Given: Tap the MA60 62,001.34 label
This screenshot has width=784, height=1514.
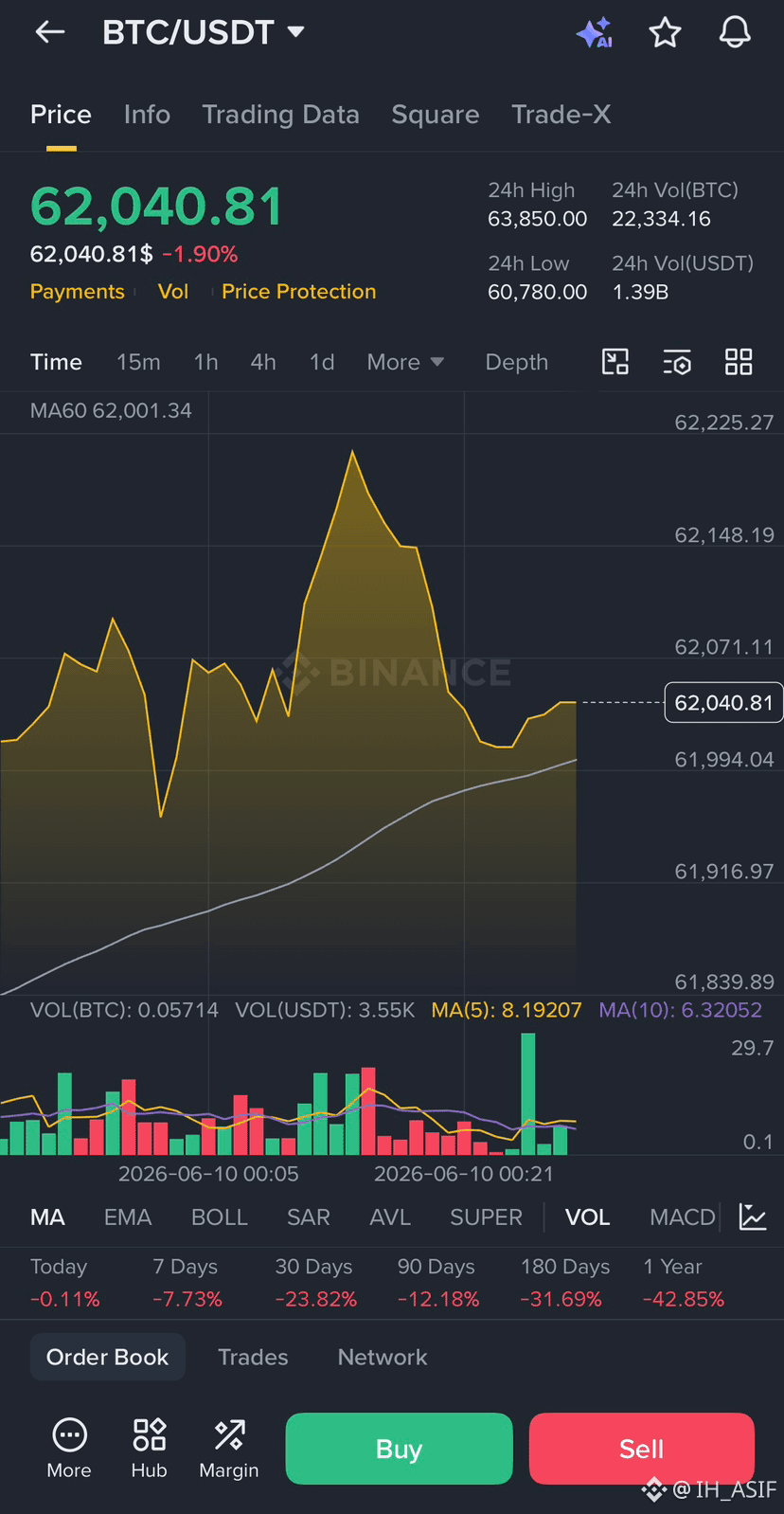Looking at the screenshot, I should coord(111,410).
